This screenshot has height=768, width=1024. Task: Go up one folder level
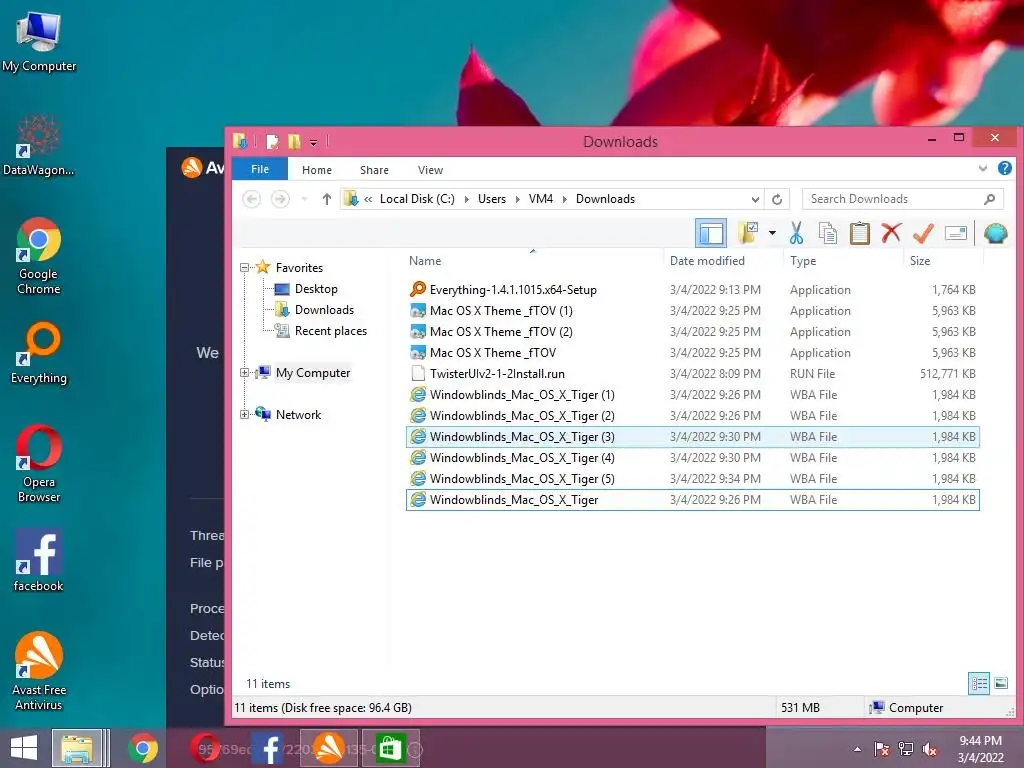(x=327, y=199)
